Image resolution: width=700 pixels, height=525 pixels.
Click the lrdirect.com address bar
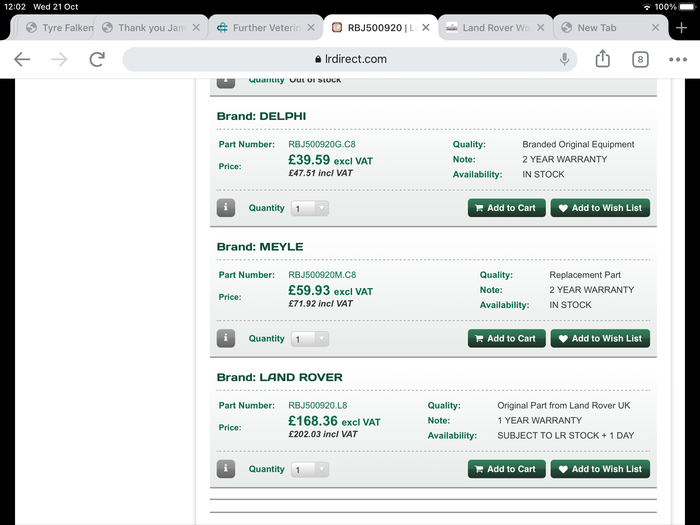click(x=350, y=59)
